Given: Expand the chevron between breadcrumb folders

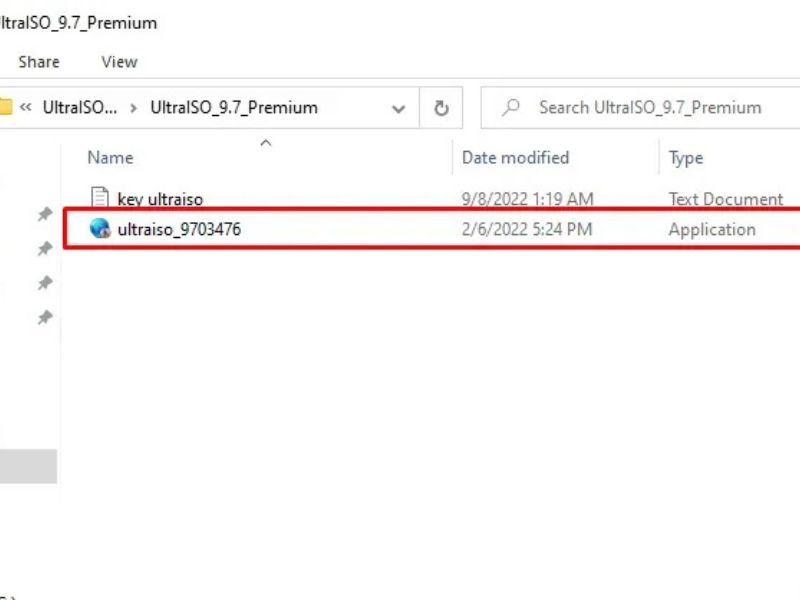Looking at the screenshot, I should [x=133, y=108].
